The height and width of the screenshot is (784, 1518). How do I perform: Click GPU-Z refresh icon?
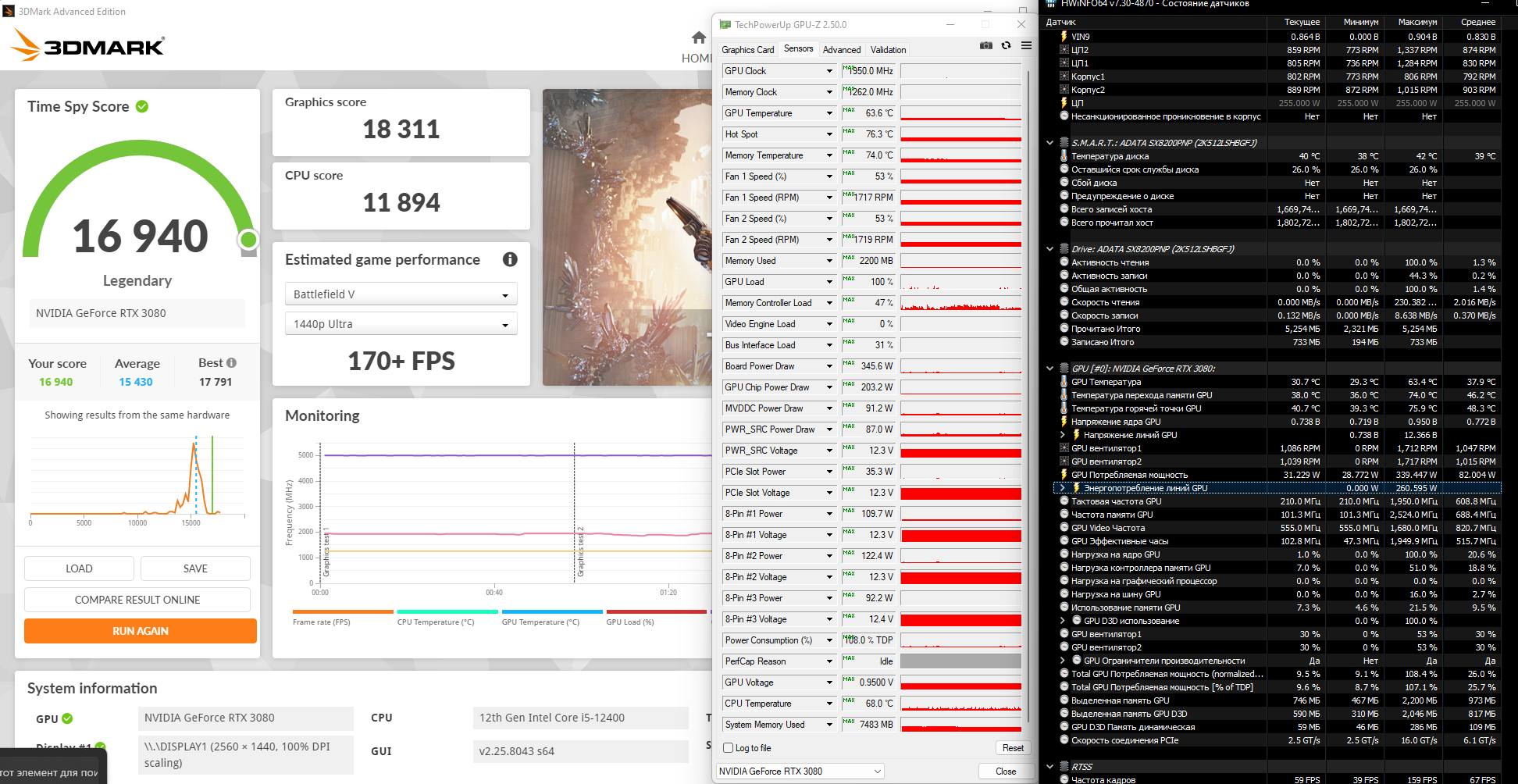1007,45
